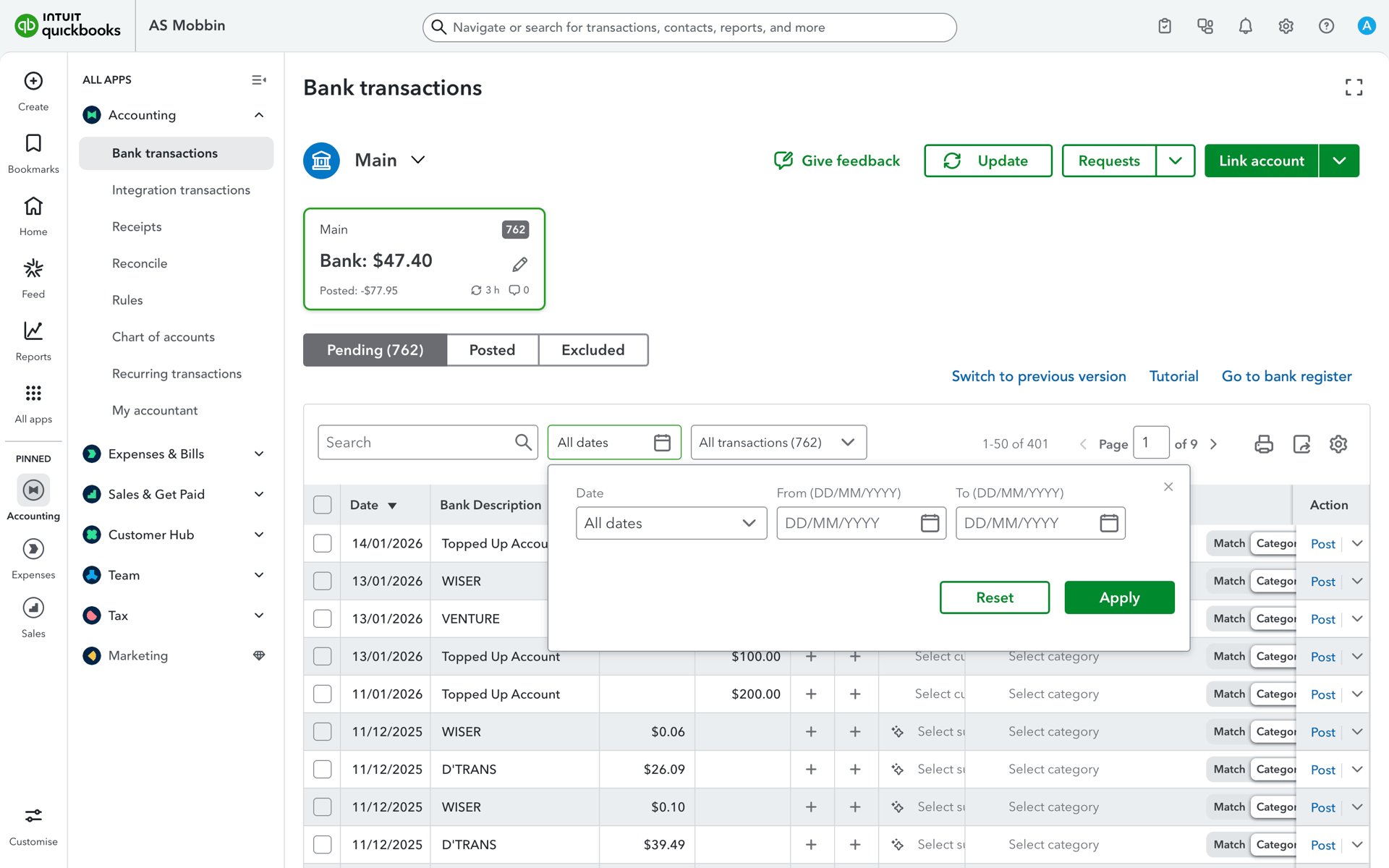This screenshot has height=868, width=1389.
Task: Select checkbox for $200.00 Topped Up row
Action: (323, 694)
